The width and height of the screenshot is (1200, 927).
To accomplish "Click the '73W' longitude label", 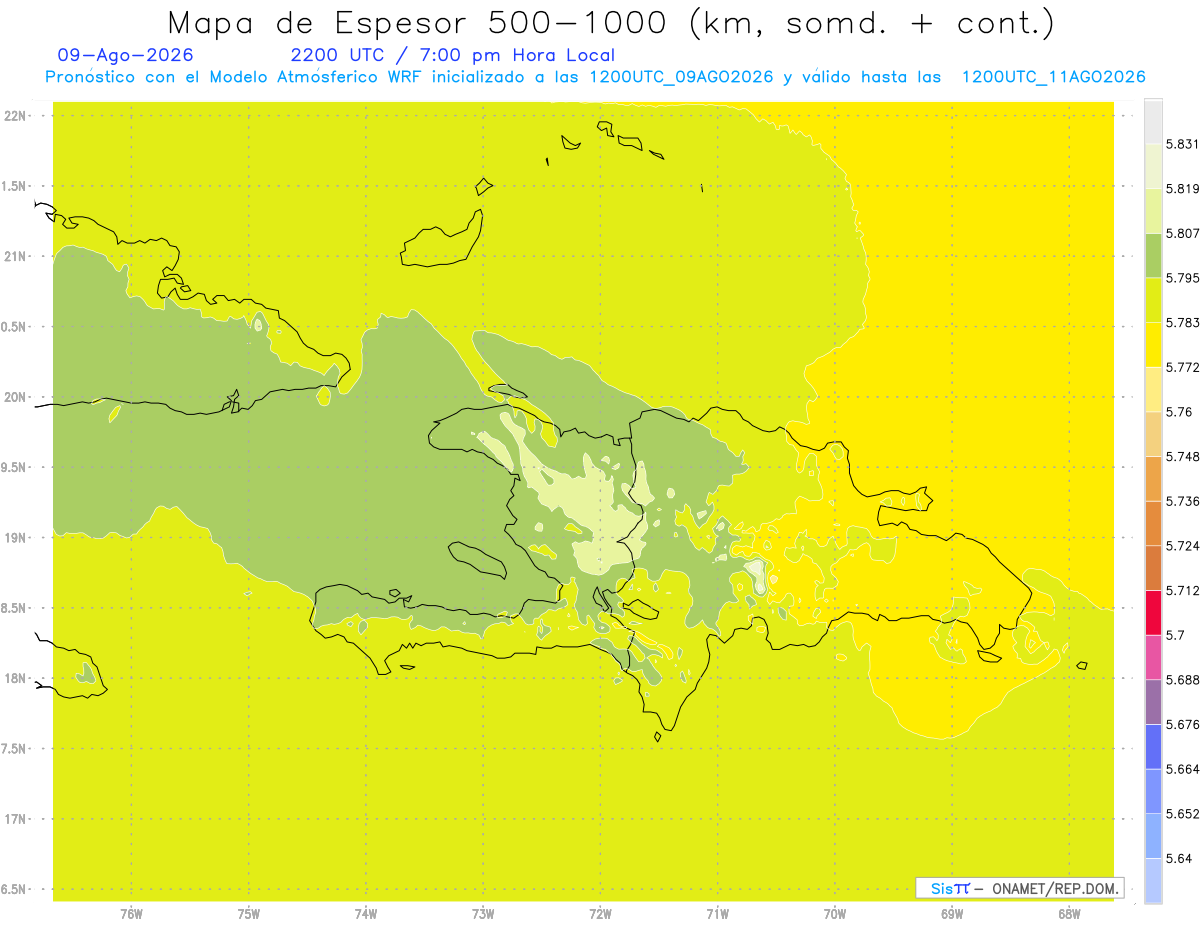I will tap(483, 914).
